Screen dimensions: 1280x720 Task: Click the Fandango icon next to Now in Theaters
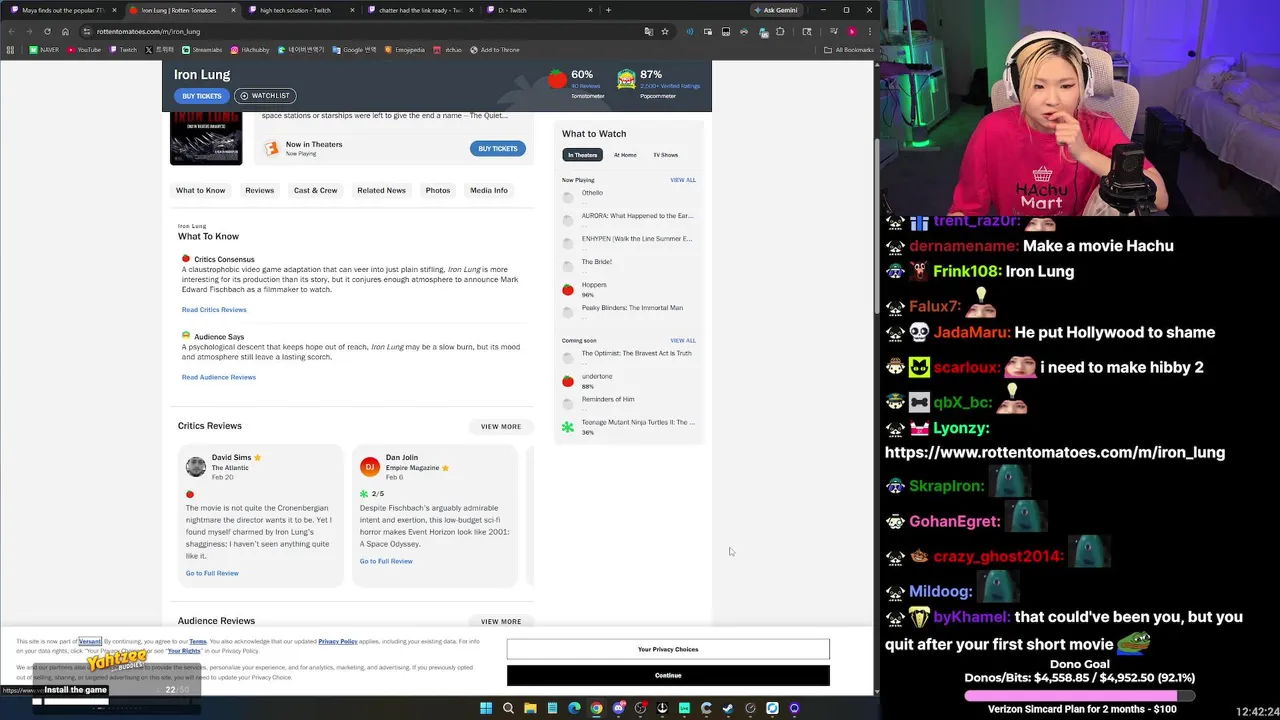[271, 149]
